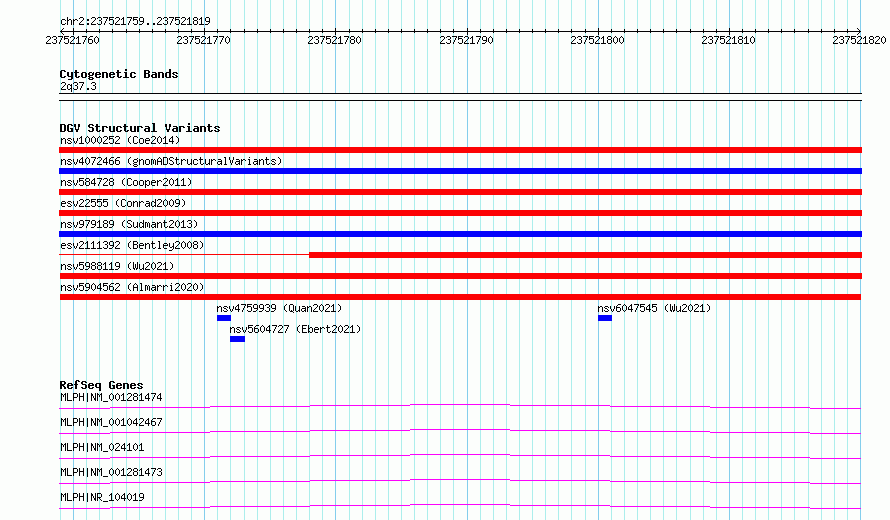Click the nsv5988119 (Wu2021) label
The height and width of the screenshot is (520, 890).
coord(117,266)
